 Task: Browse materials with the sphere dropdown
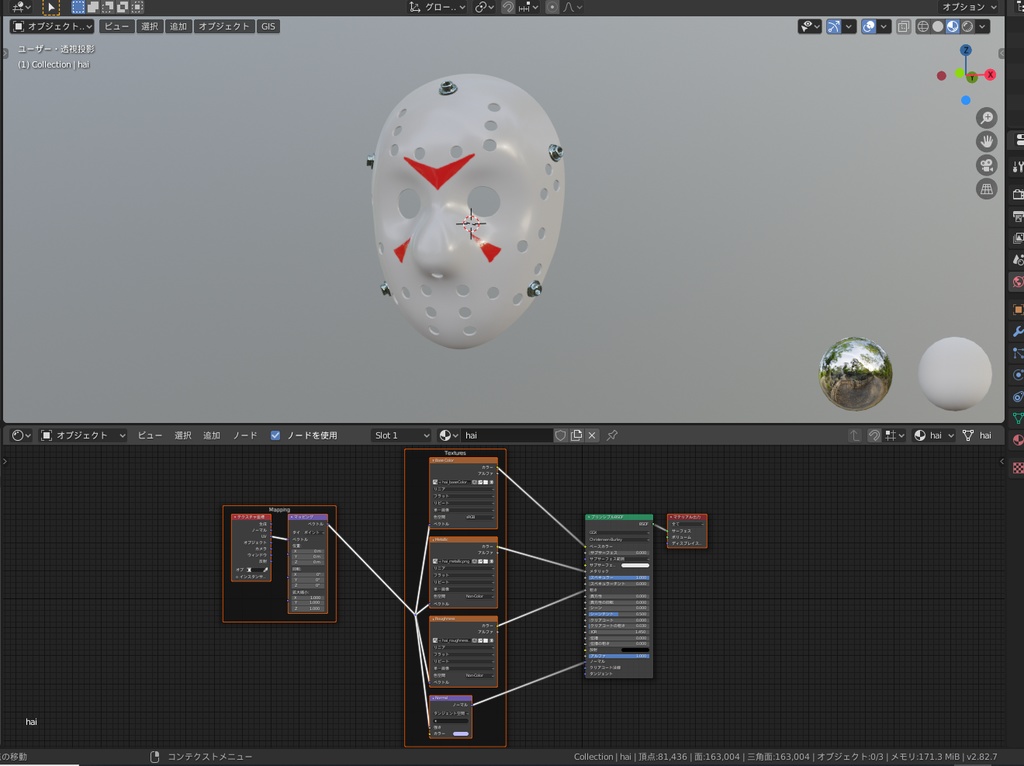[448, 435]
